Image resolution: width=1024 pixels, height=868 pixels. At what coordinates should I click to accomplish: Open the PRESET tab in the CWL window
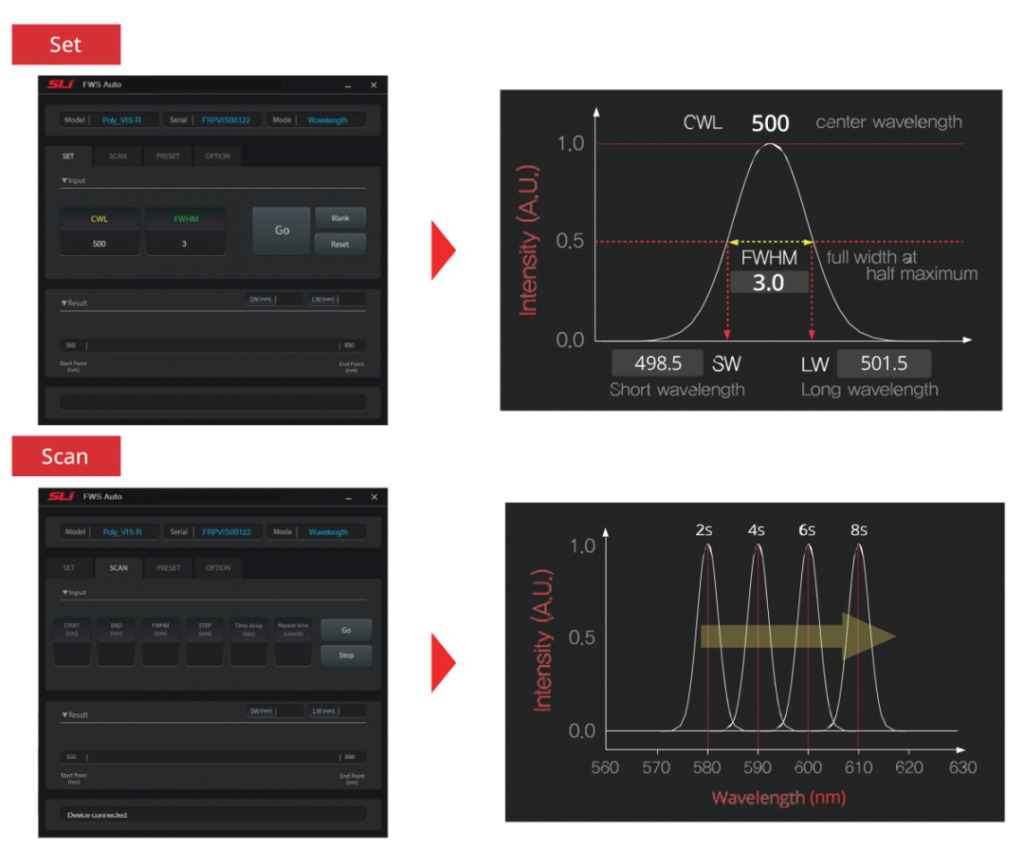(168, 156)
